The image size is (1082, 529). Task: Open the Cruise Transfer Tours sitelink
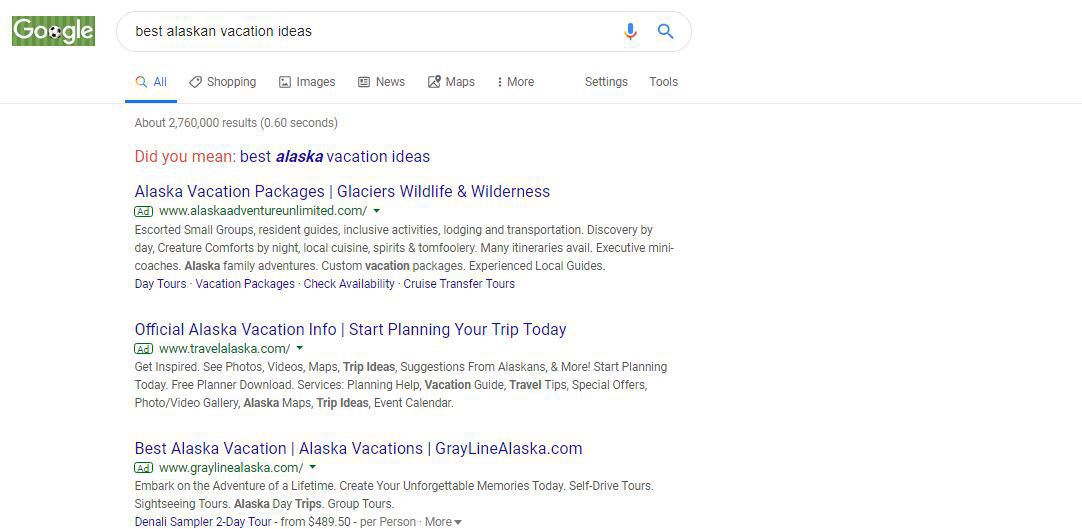pyautogui.click(x=459, y=283)
